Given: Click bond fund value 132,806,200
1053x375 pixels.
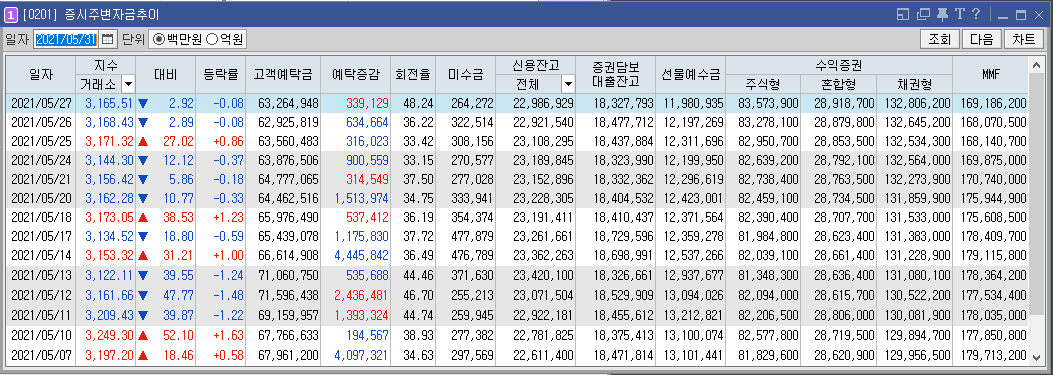Looking at the screenshot, I should click(918, 103).
